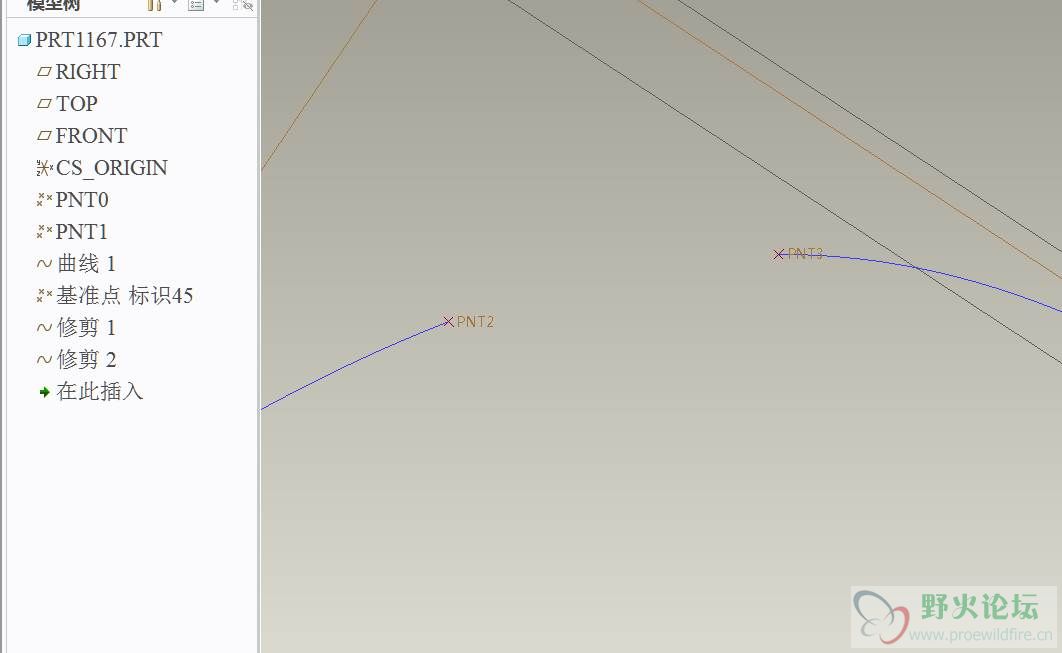Click the PNT0 datum point icon
This screenshot has height=653, width=1062.
point(44,200)
